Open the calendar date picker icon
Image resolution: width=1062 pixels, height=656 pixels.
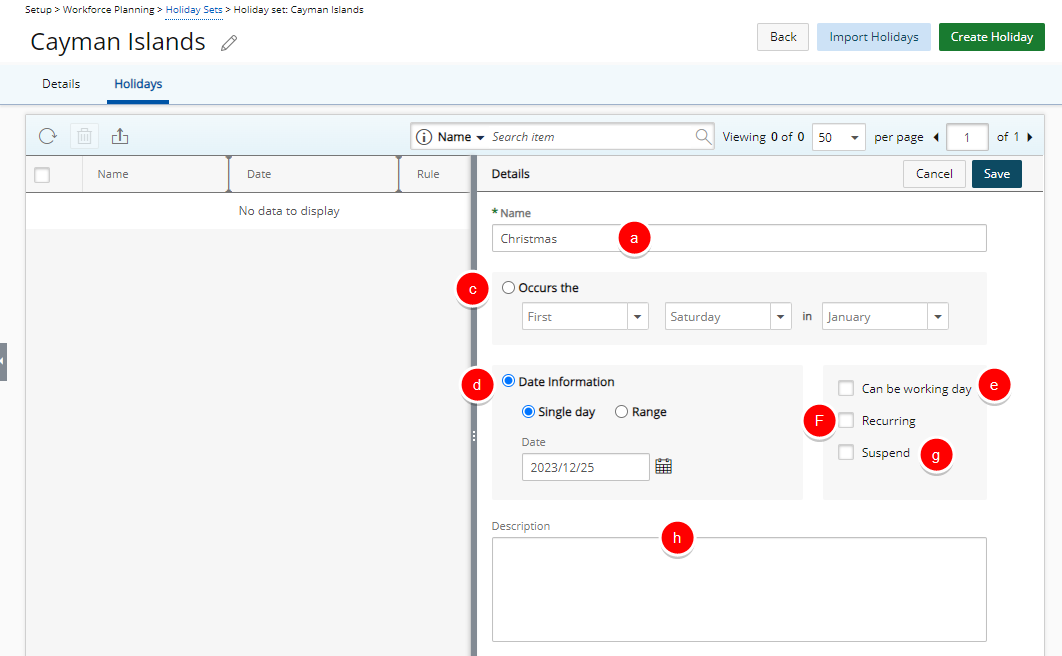pyautogui.click(x=663, y=466)
